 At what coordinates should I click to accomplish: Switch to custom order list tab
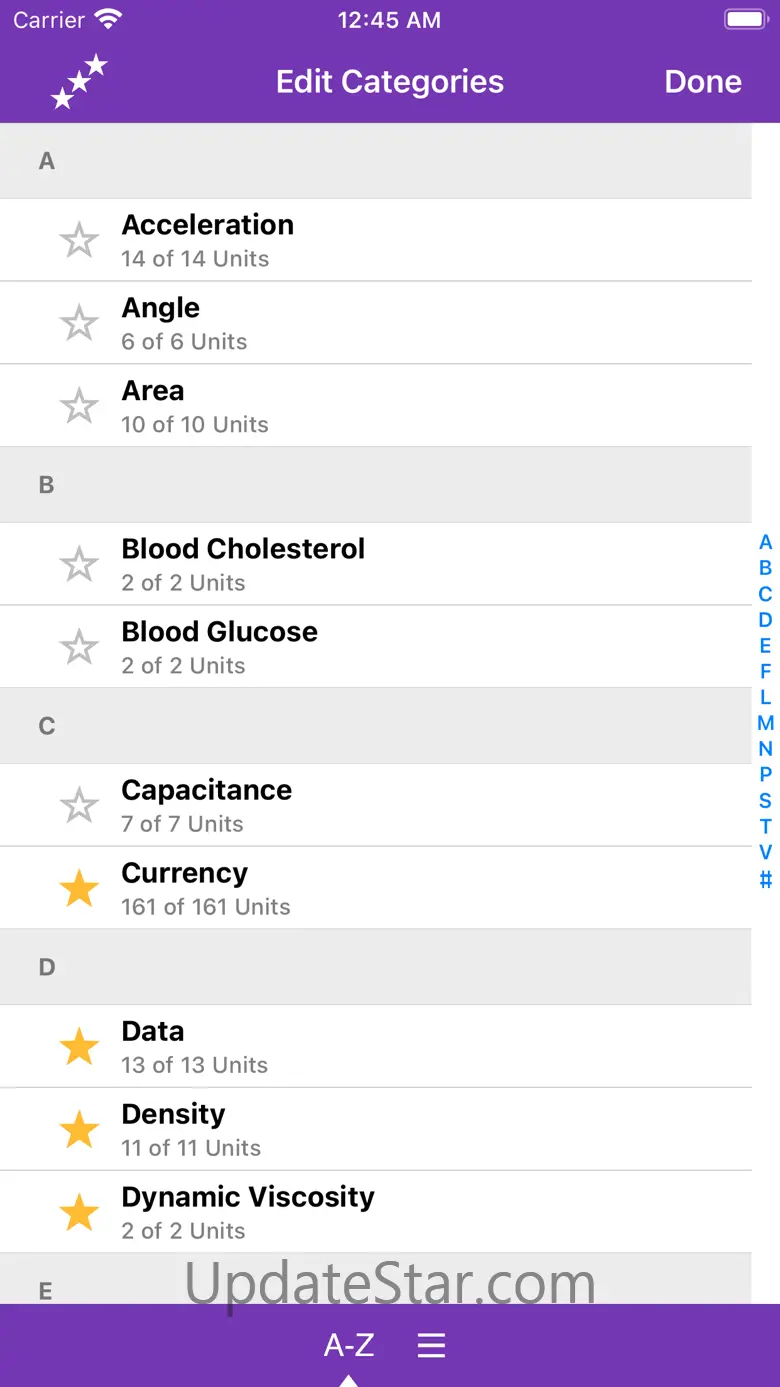[431, 1345]
